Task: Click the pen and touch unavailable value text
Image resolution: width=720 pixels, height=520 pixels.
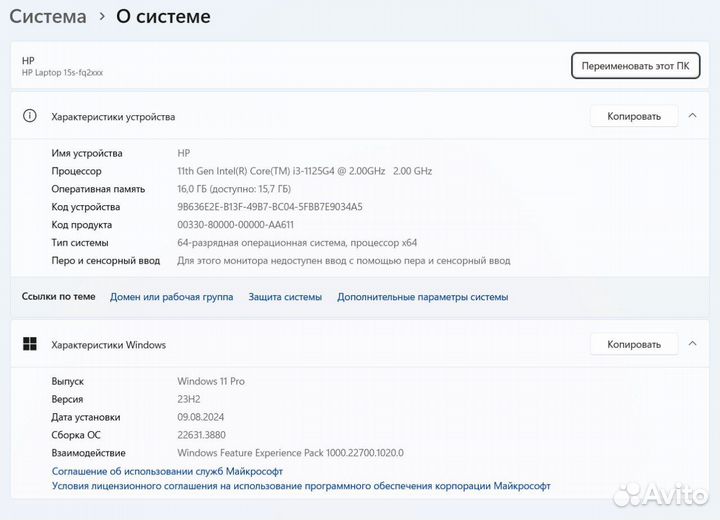Action: (344, 260)
